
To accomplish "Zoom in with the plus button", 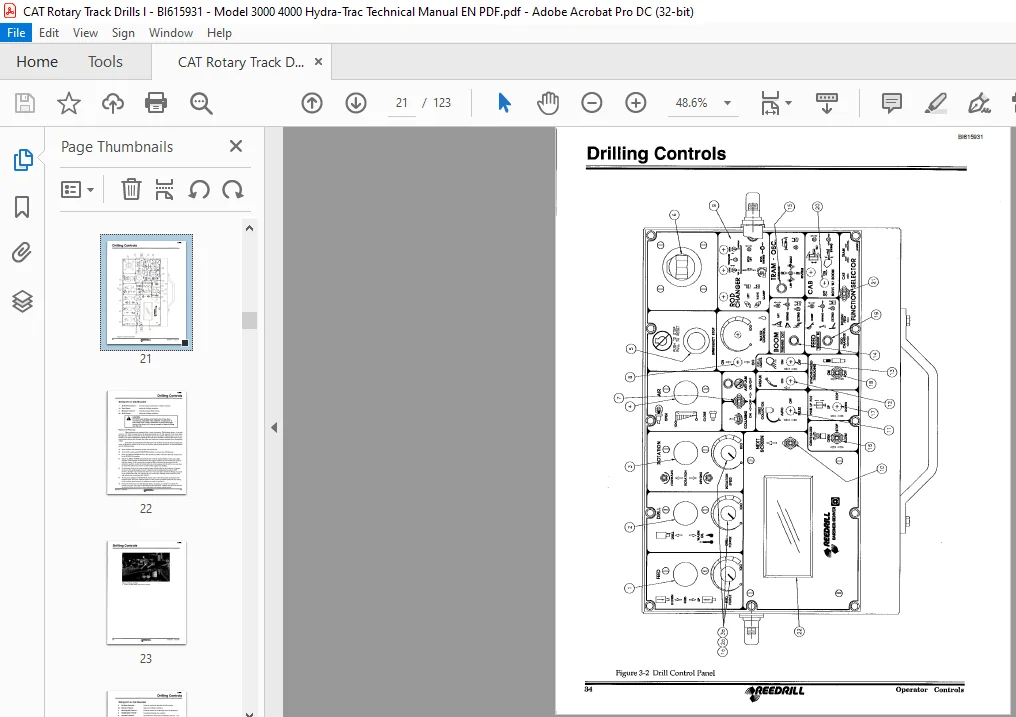I will tap(636, 103).
